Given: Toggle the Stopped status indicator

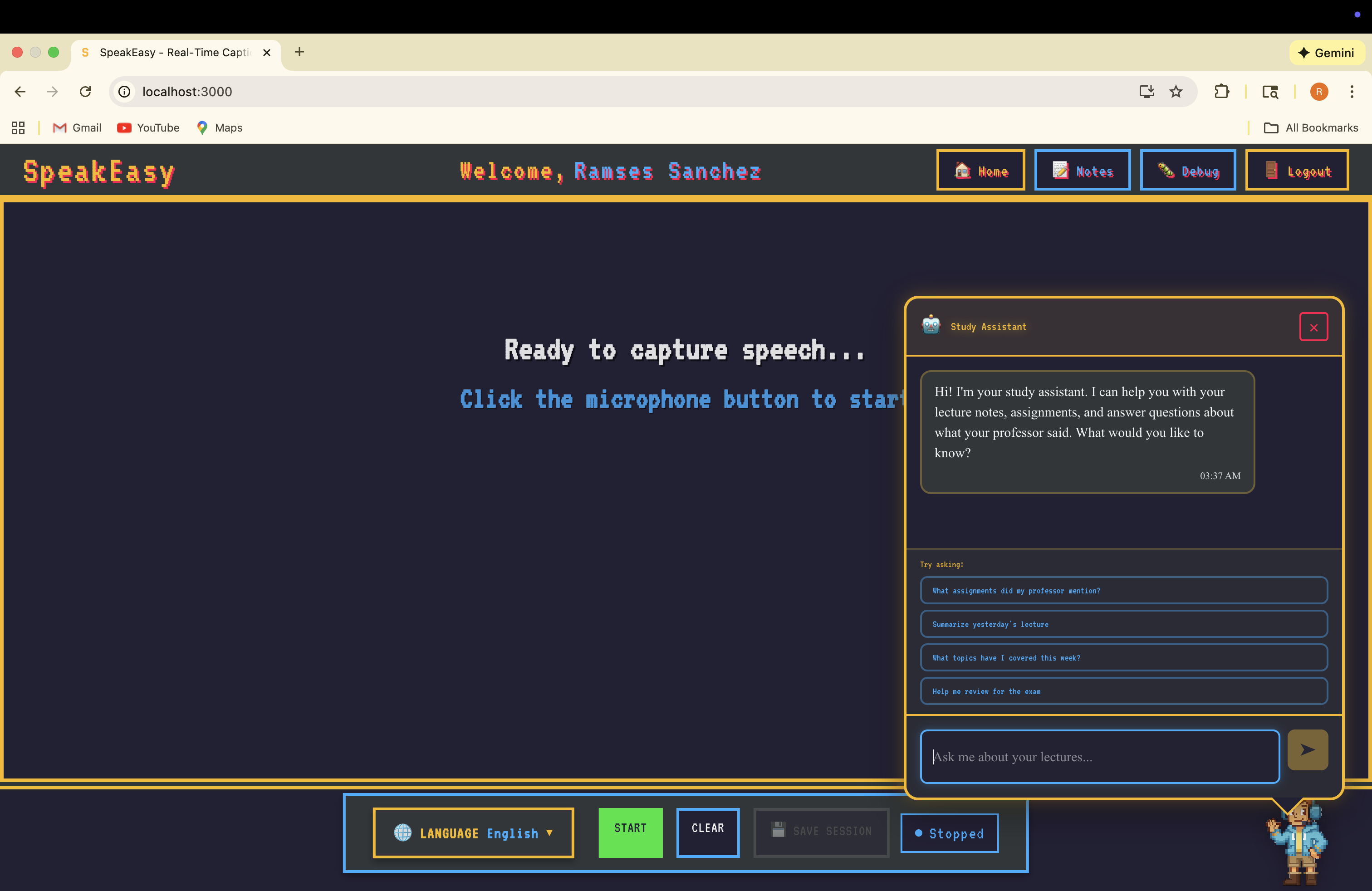Looking at the screenshot, I should [x=949, y=833].
